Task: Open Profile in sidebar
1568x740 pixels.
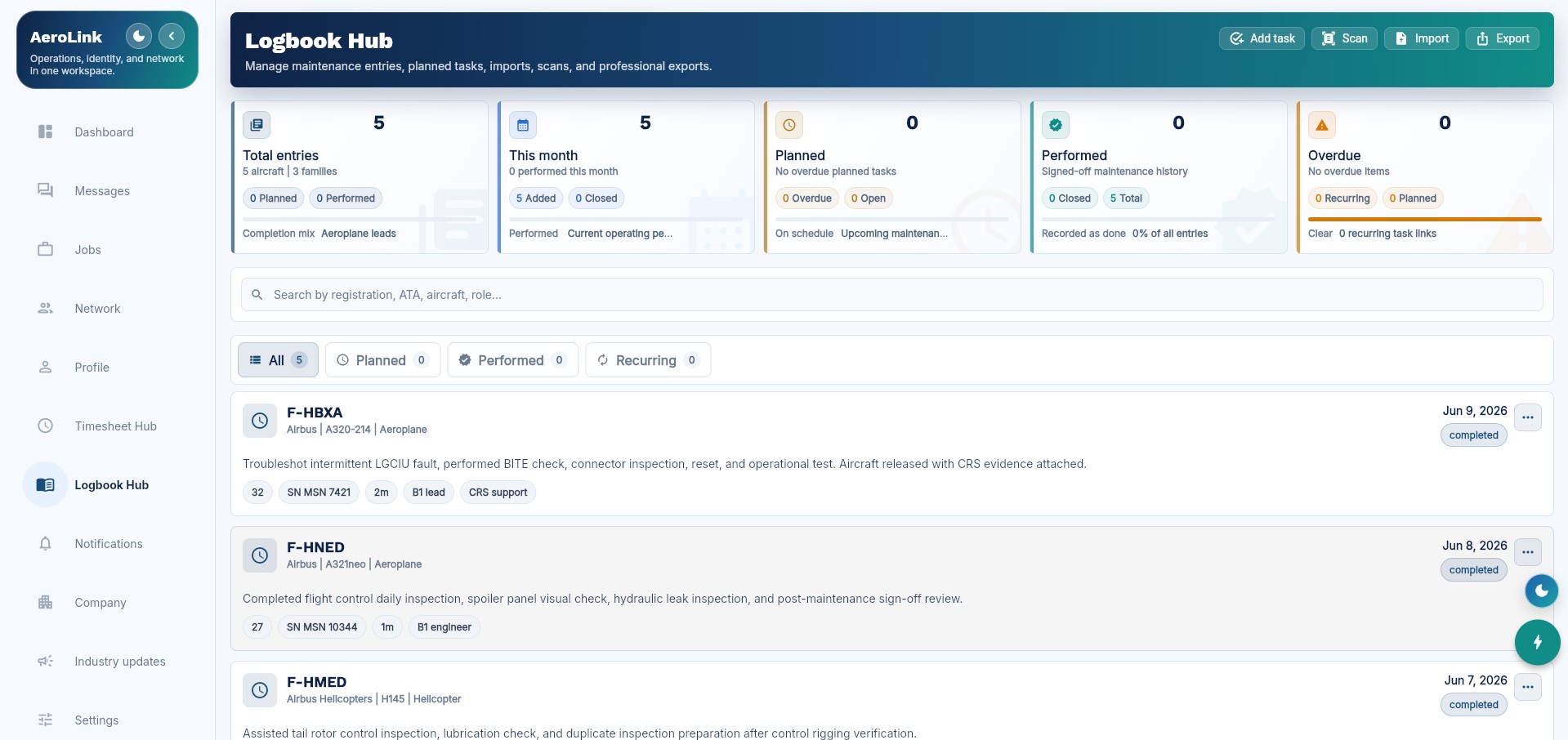Action: click(x=92, y=368)
